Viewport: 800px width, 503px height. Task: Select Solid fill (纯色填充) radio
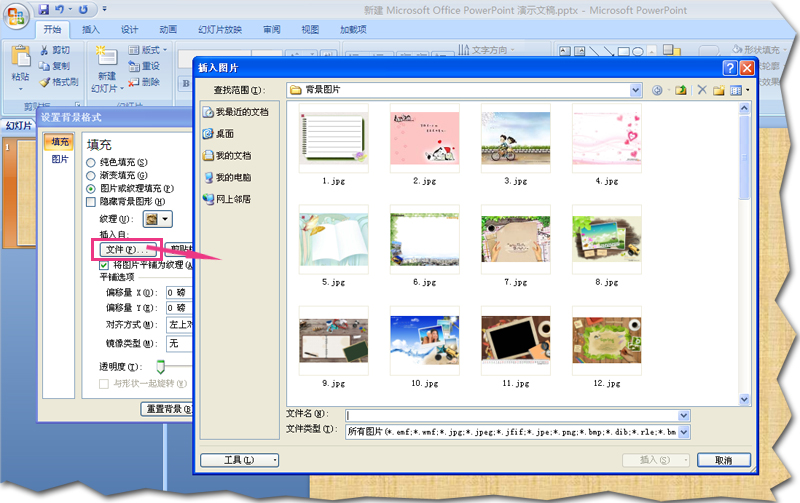pyautogui.click(x=91, y=163)
